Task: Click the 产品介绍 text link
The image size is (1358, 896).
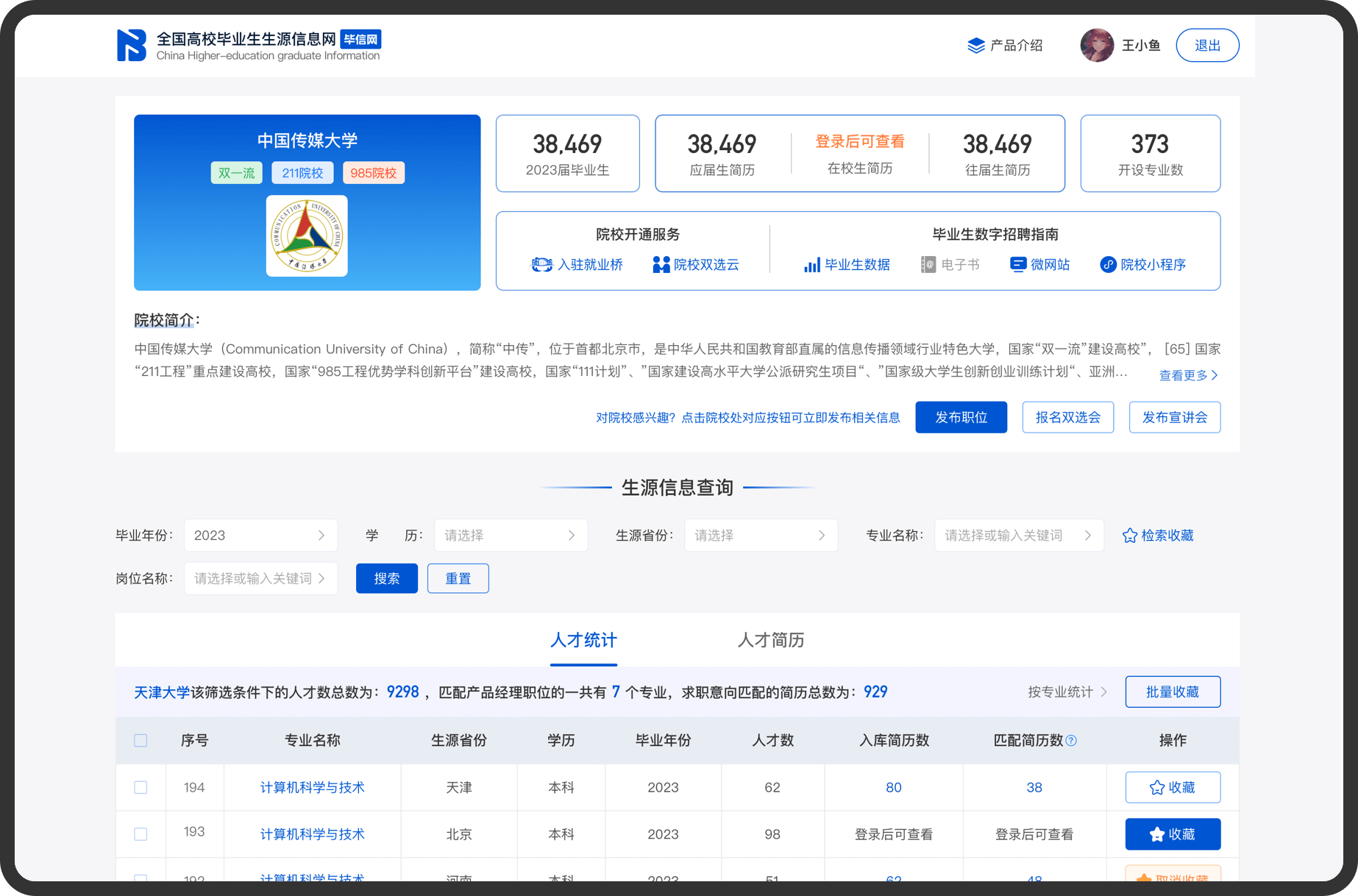Action: (1016, 46)
